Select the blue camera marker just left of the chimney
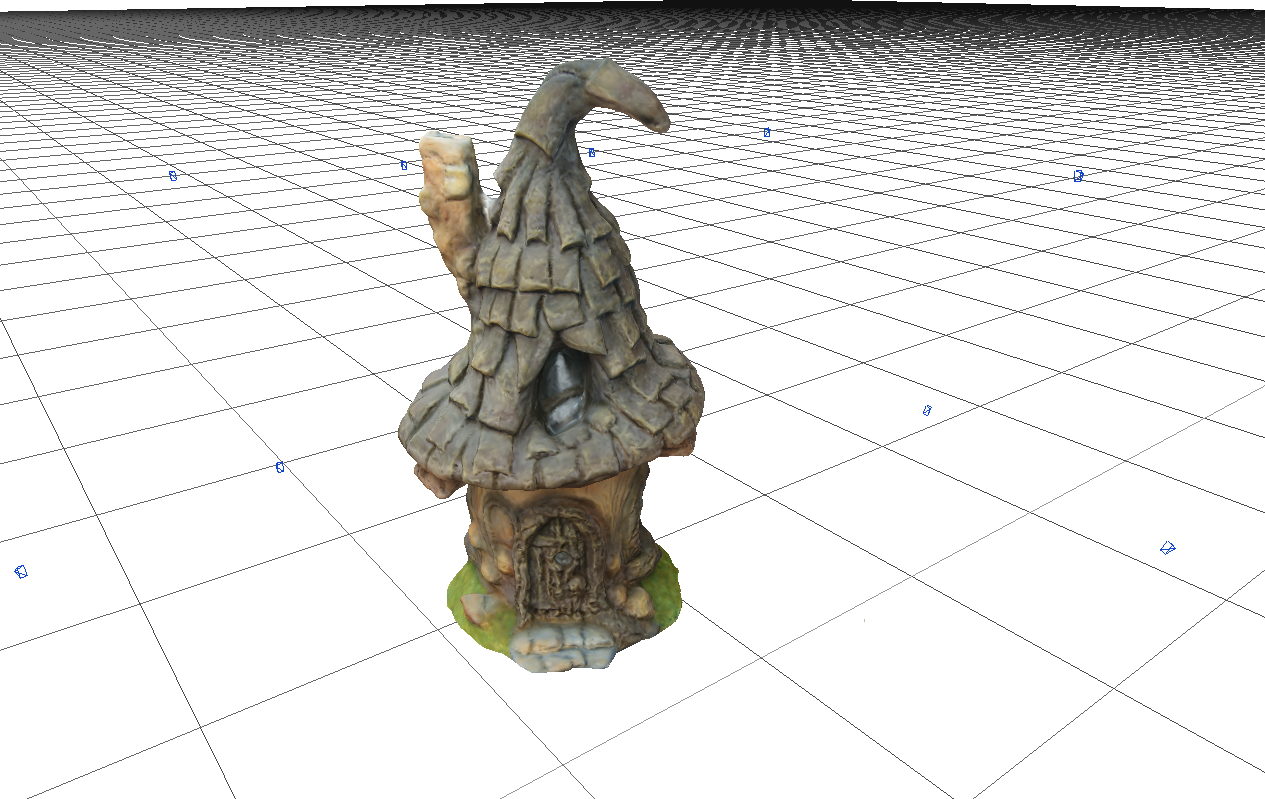Screen dimensions: 1265x799 (x=404, y=165)
